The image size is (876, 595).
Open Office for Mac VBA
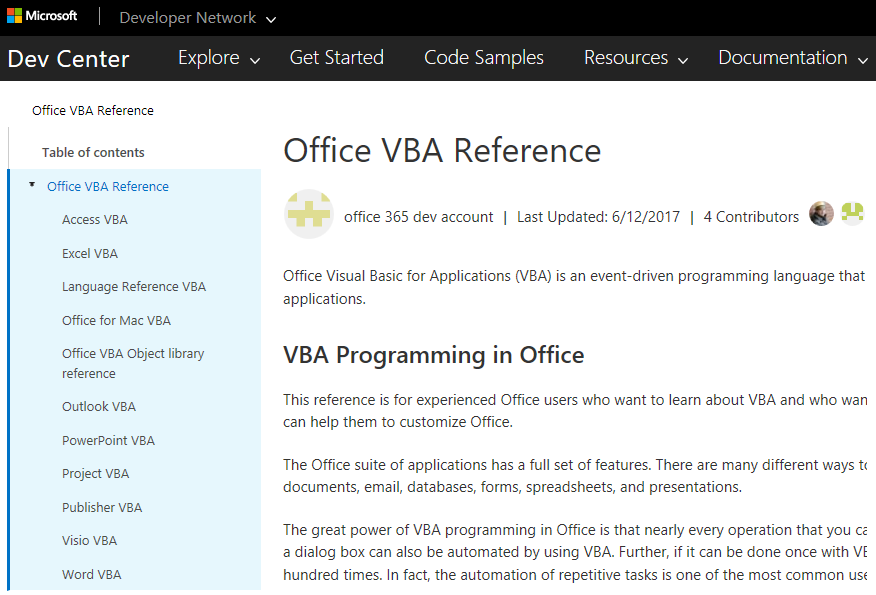[116, 321]
